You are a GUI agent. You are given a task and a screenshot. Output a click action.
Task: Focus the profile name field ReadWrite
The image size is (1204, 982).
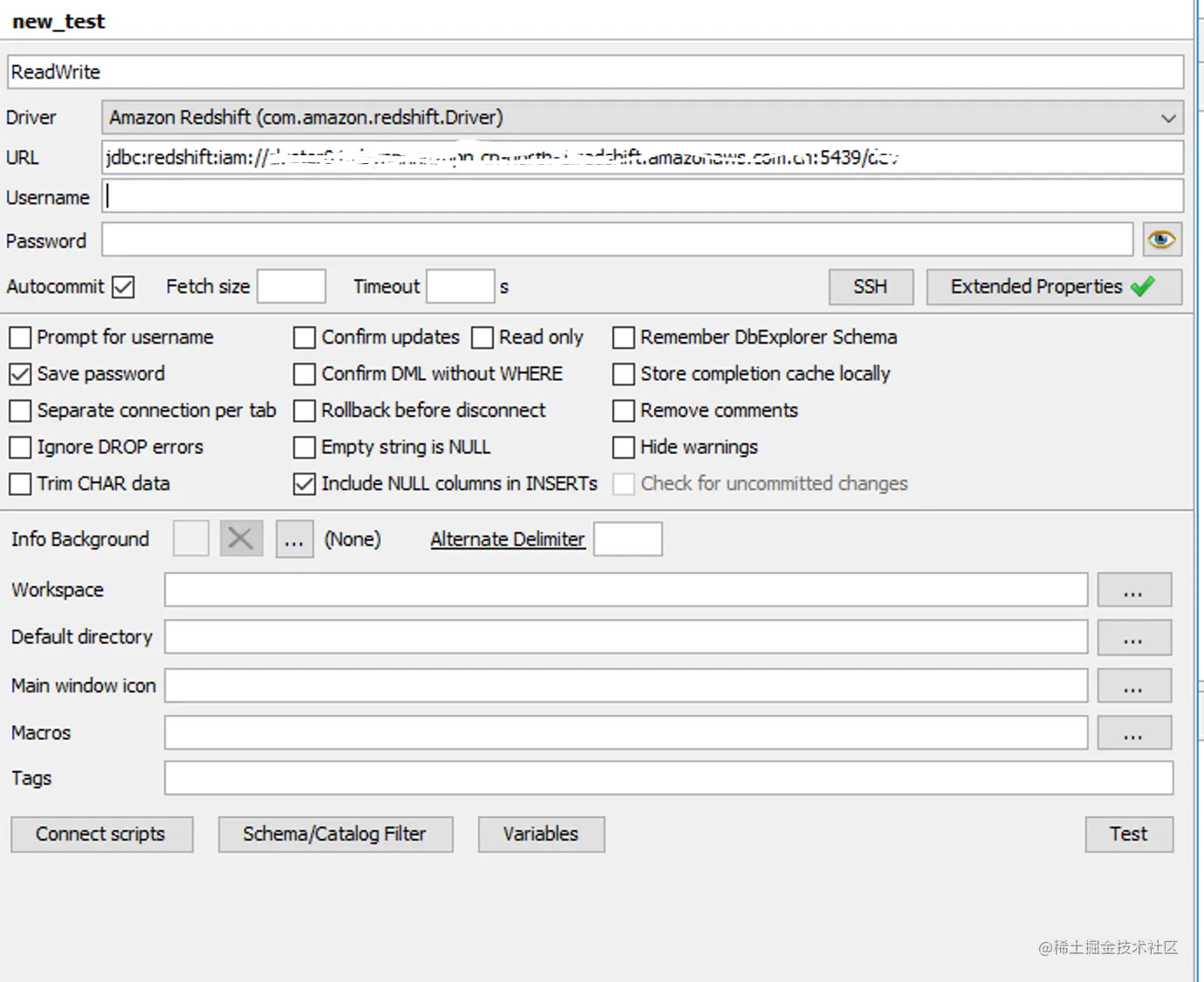click(596, 72)
